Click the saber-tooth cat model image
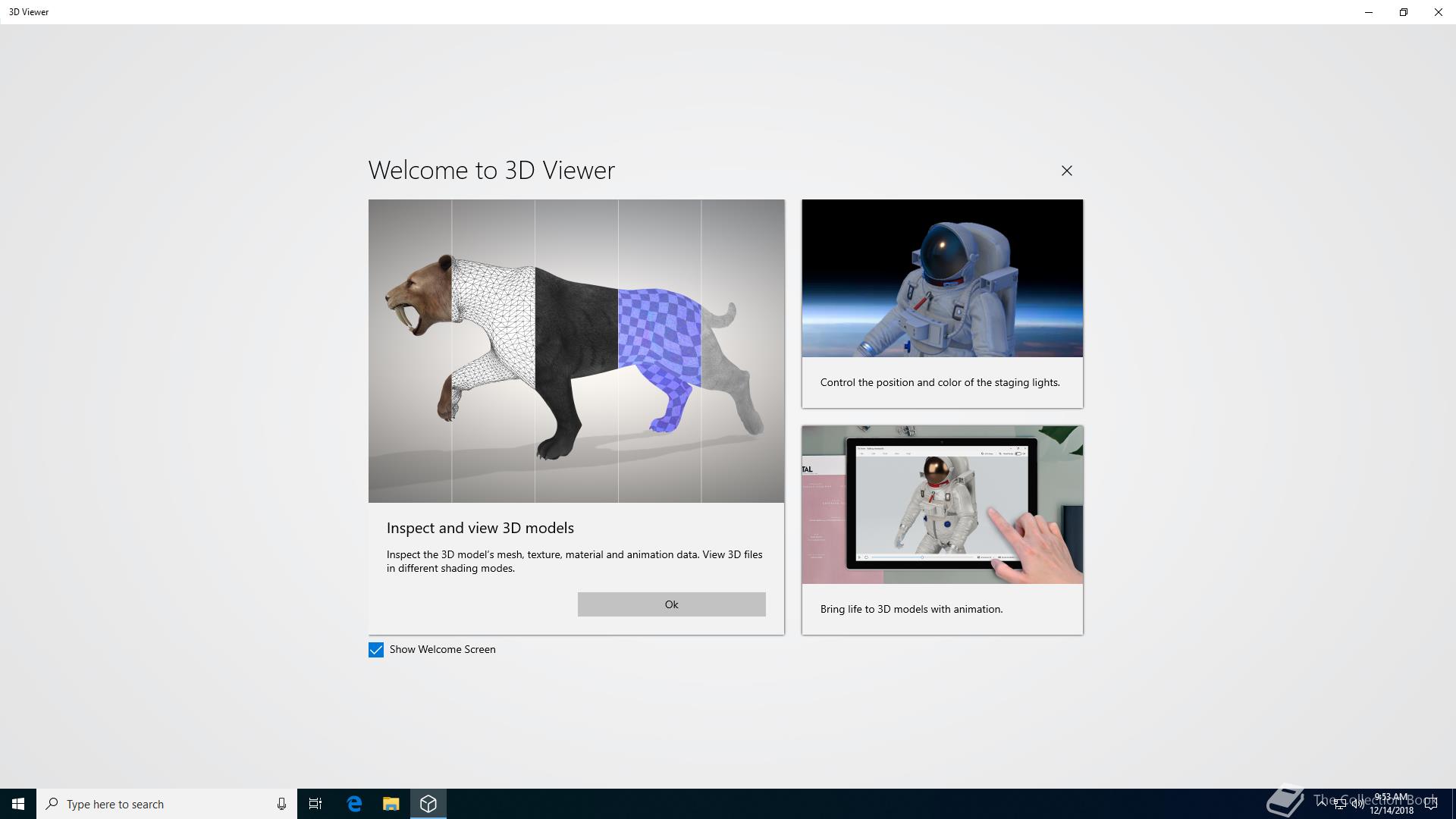This screenshot has height=819, width=1456. [x=576, y=350]
